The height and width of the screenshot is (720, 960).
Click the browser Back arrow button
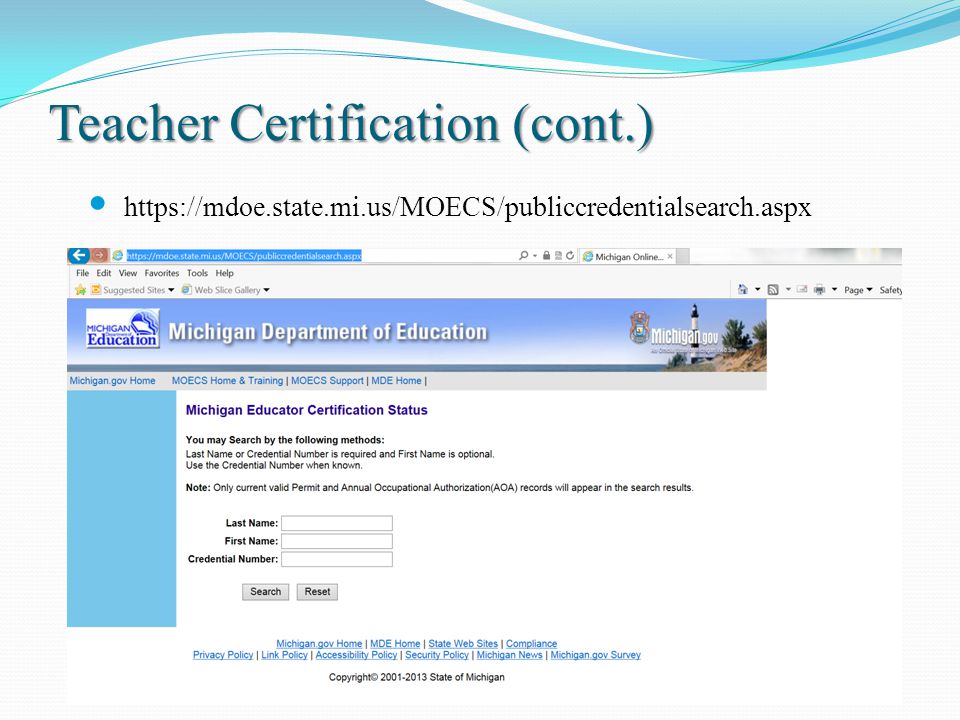[78, 255]
